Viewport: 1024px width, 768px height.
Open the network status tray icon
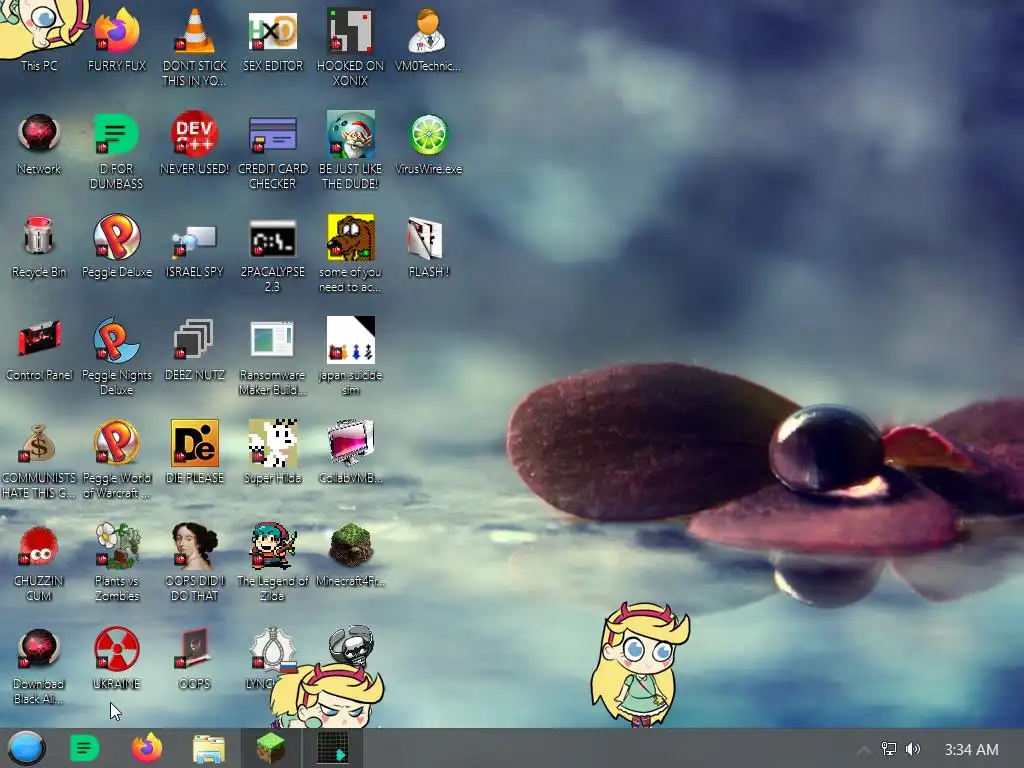pos(888,749)
